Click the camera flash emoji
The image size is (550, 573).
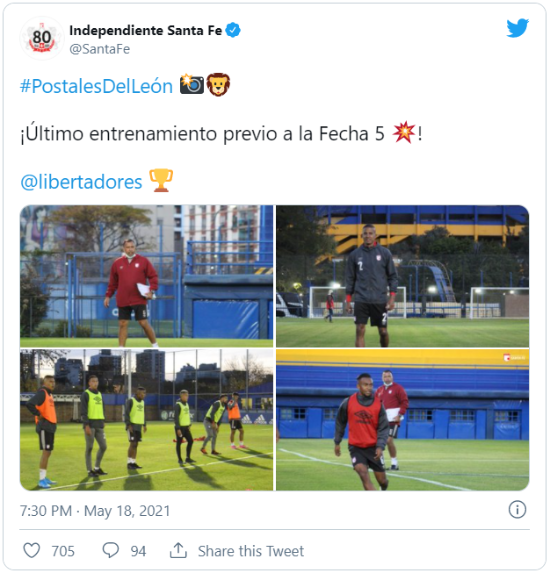(192, 84)
